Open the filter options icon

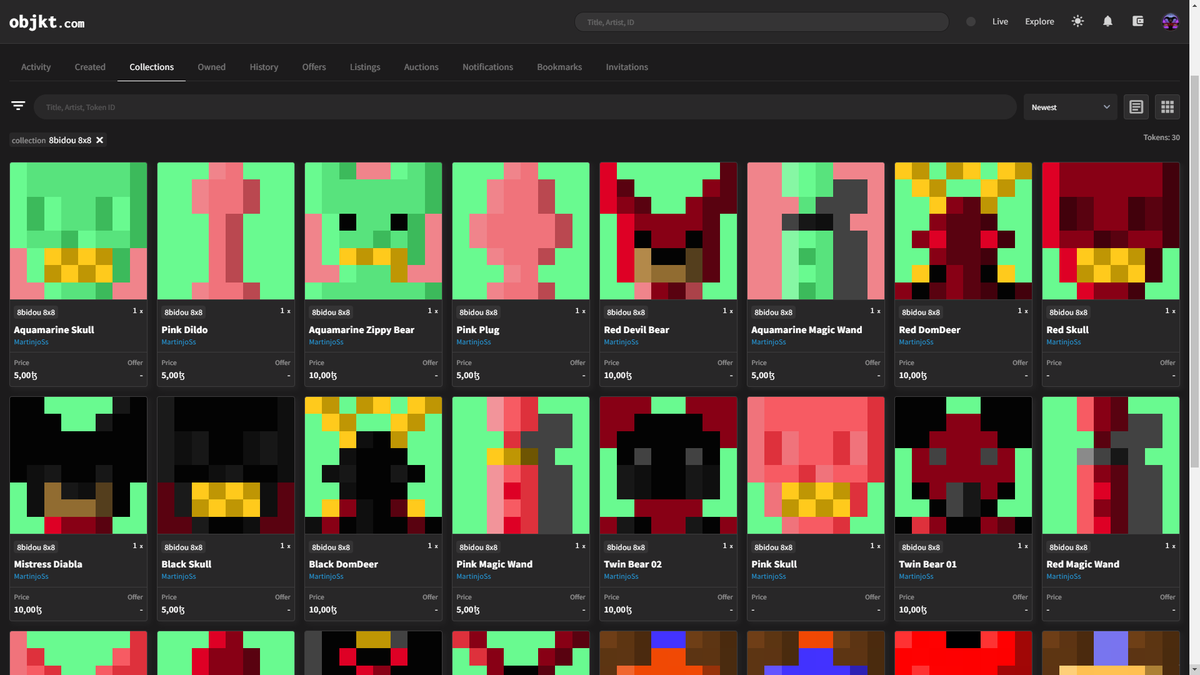click(x=18, y=106)
